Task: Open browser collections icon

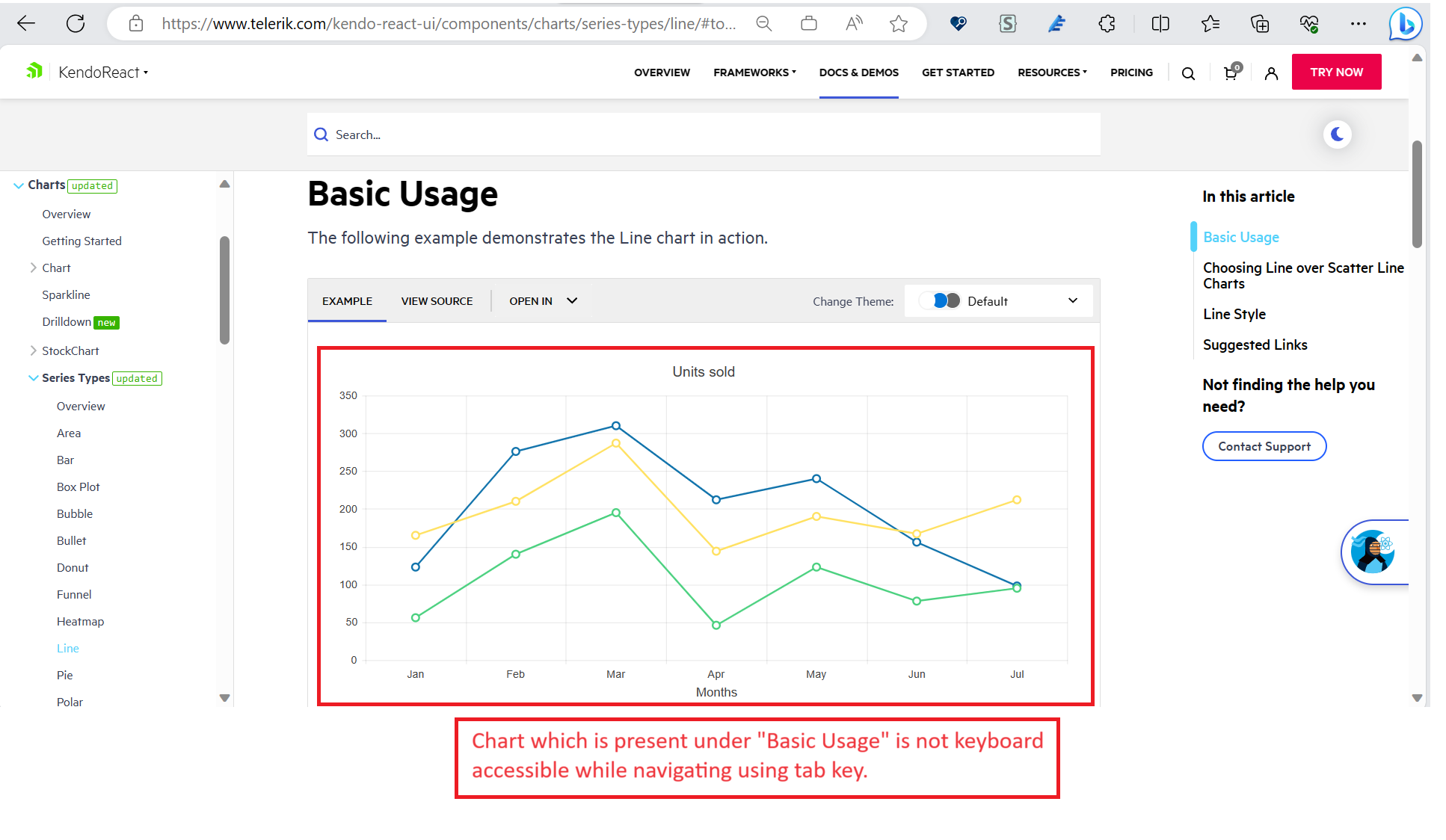Action: pyautogui.click(x=1260, y=23)
